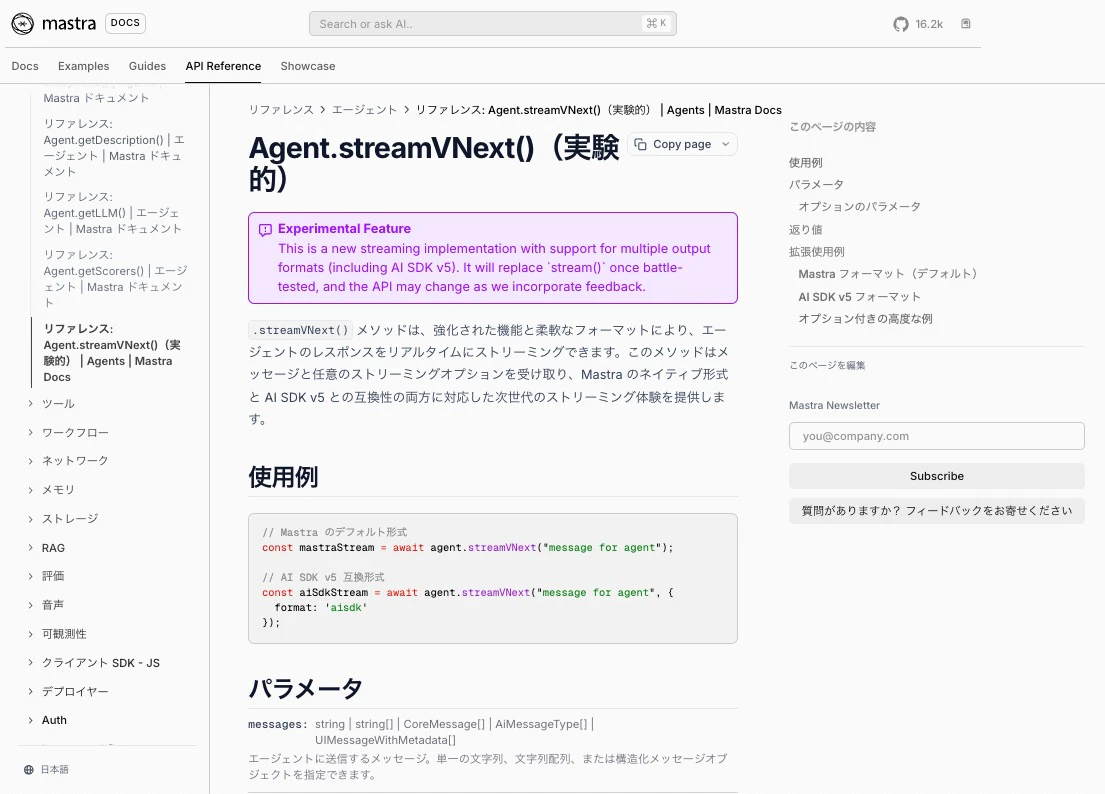1105x794 pixels.
Task: Switch to the Docs tab
Action: point(25,66)
